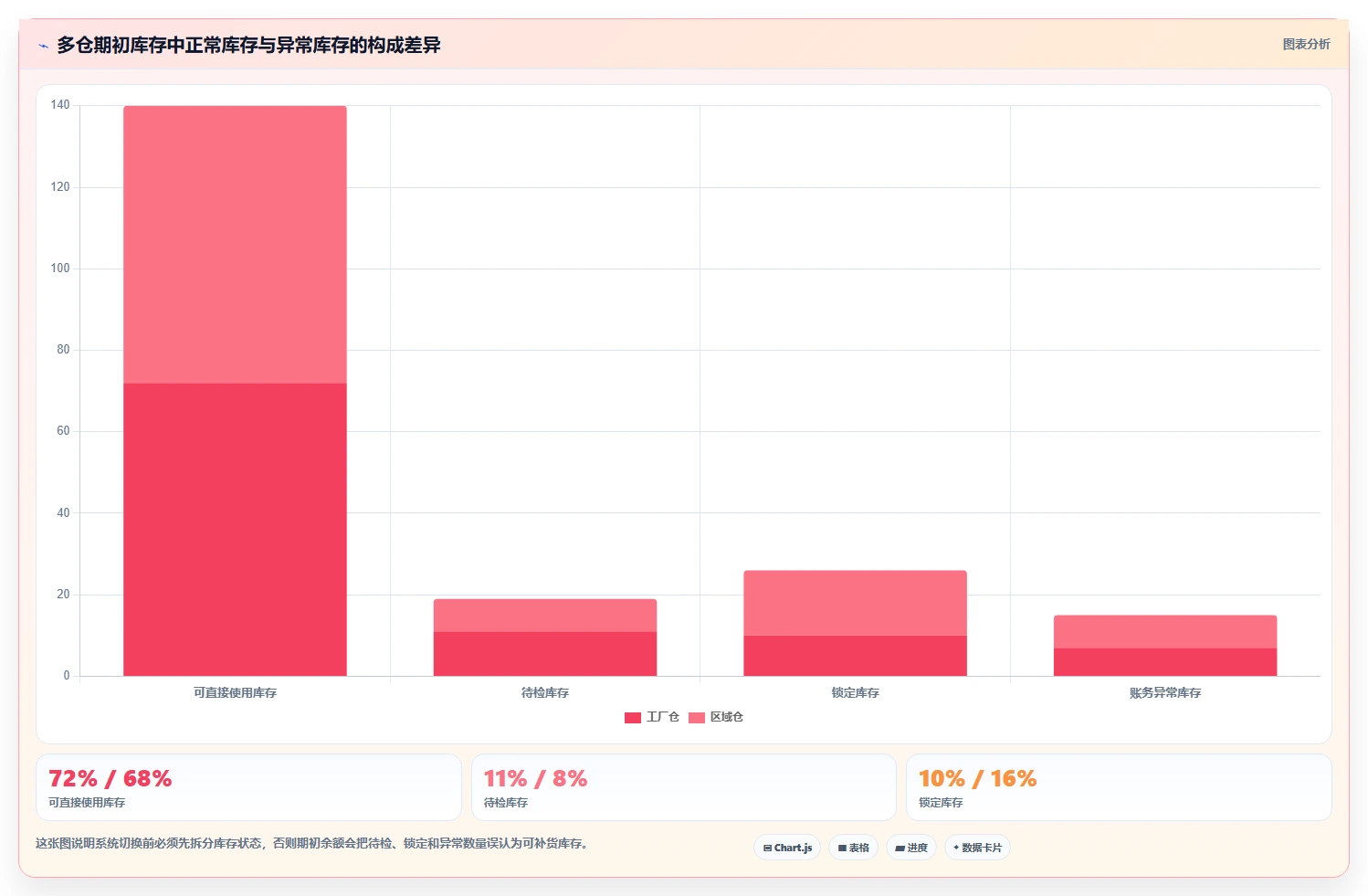
Task: Toggle the 工厂仓 legend swatch
Action: click(633, 718)
